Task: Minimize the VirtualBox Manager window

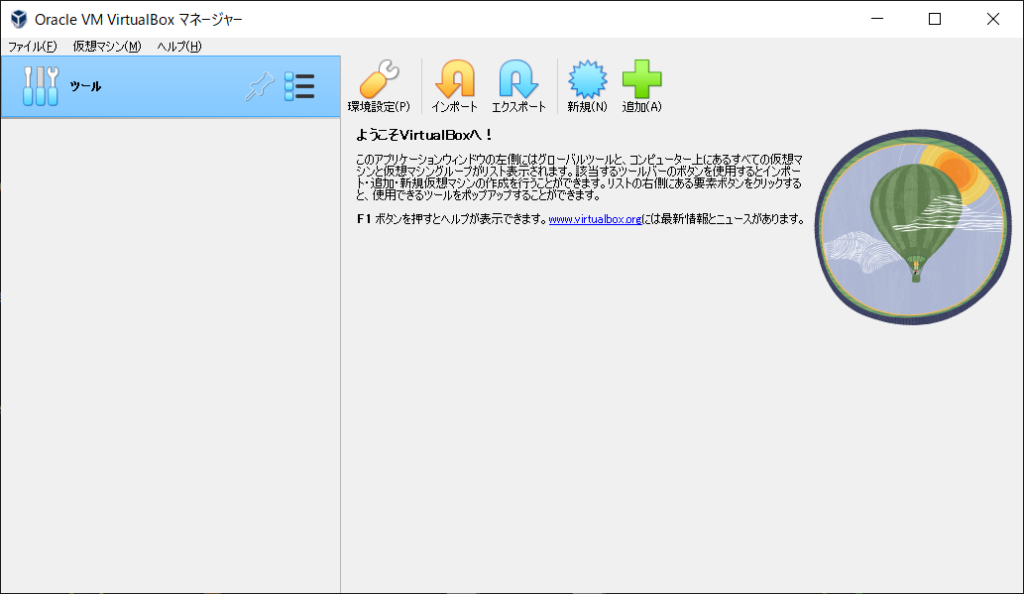Action: 877,19
